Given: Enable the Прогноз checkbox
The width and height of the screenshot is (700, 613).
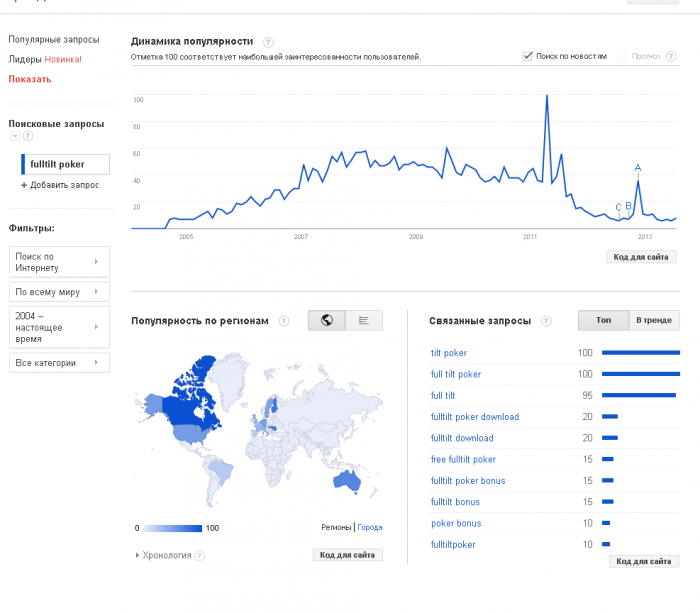Looking at the screenshot, I should click(x=623, y=57).
